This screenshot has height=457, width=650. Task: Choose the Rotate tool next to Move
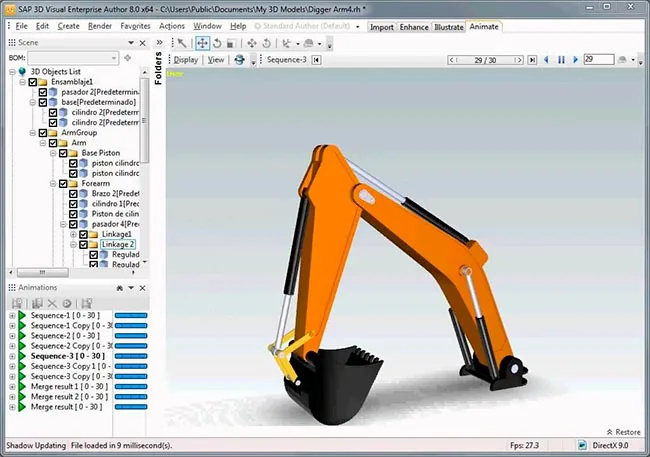pos(217,43)
